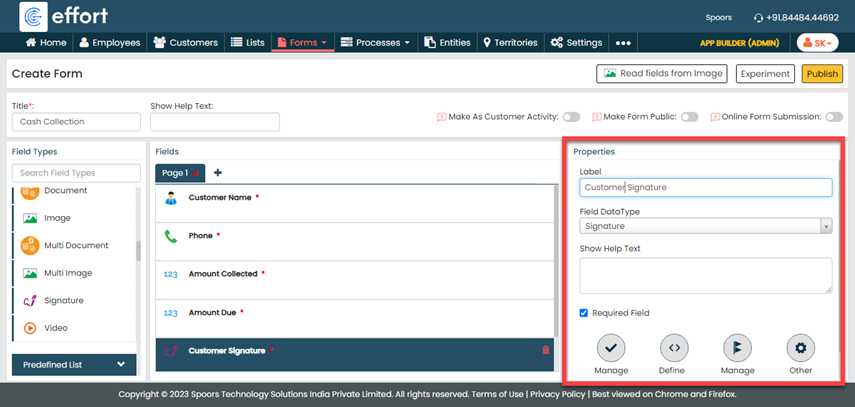Click the Publish button
This screenshot has width=855, height=407.
pyautogui.click(x=822, y=74)
